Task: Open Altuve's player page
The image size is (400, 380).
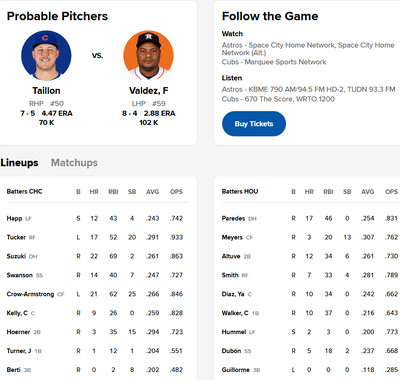Action: (x=231, y=256)
